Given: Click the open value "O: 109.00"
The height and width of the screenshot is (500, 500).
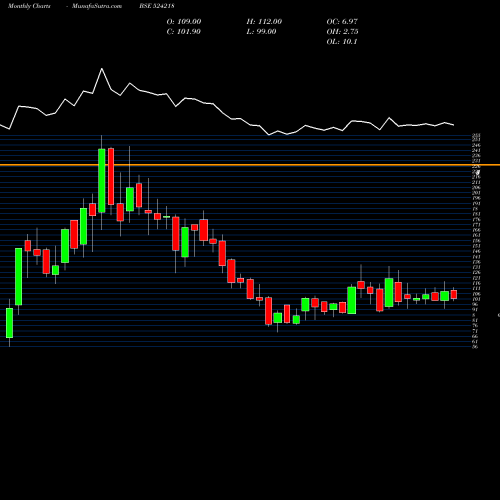Looking at the screenshot, I should pyautogui.click(x=184, y=21).
